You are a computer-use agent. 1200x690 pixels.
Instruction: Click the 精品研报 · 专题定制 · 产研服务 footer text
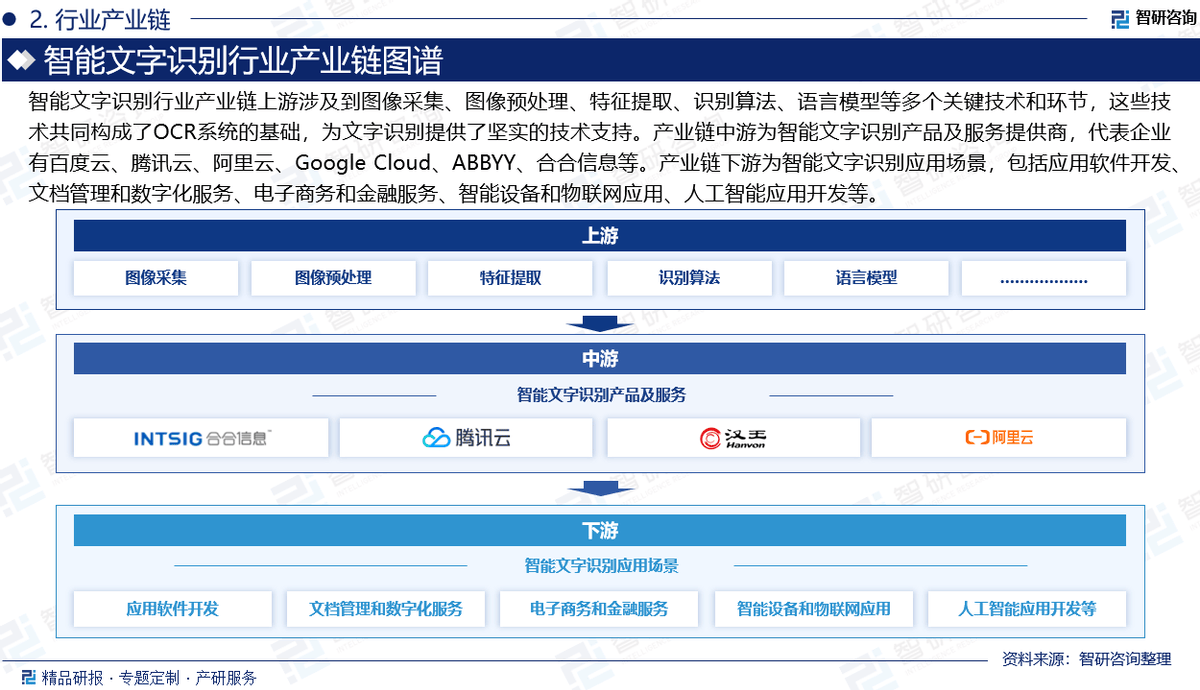click(149, 678)
